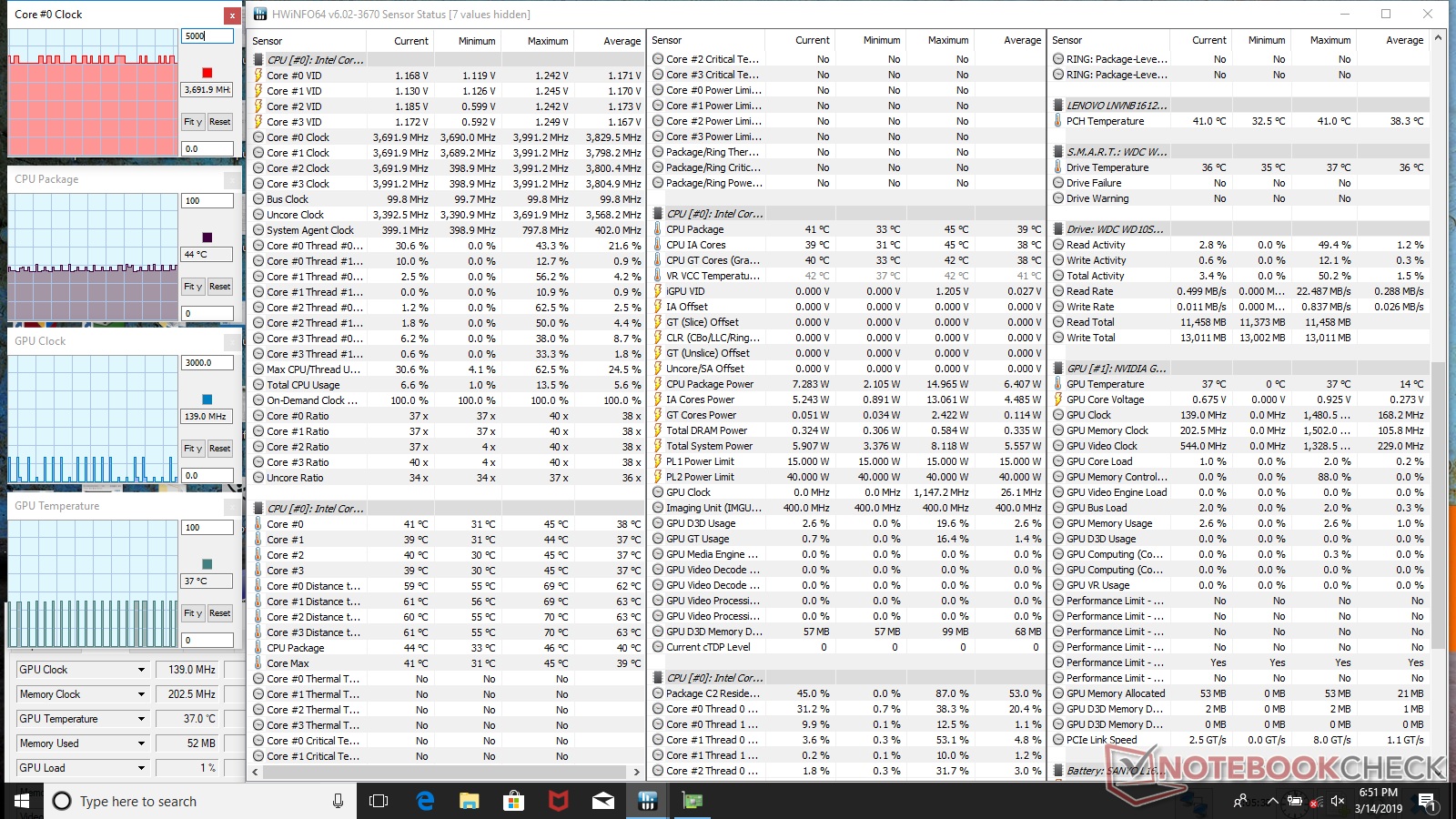Click the lightning icon of GPU Core Voltage row
The height and width of the screenshot is (819, 1456).
[1058, 399]
